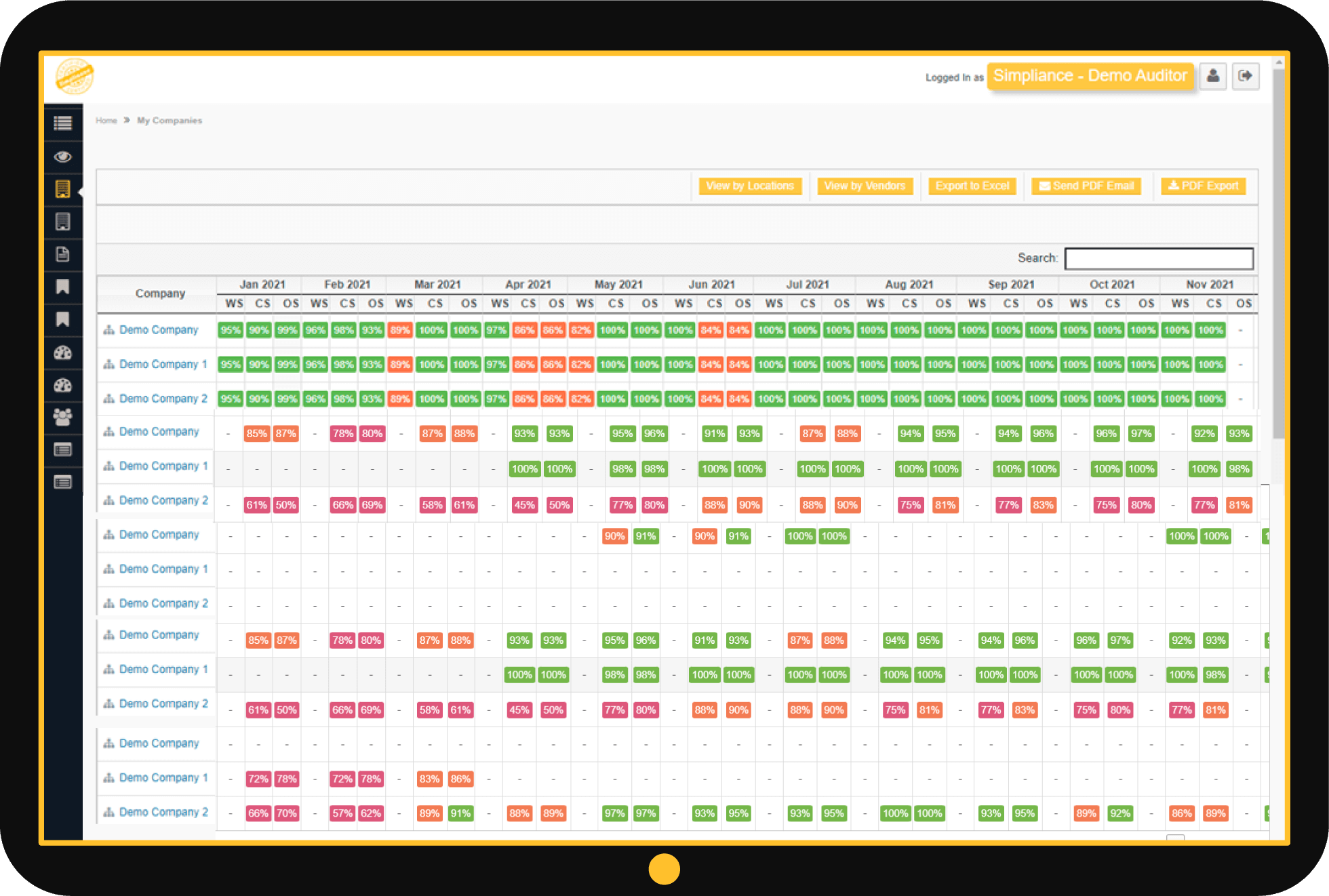Click the View by Locations button
1329x896 pixels.
[749, 186]
